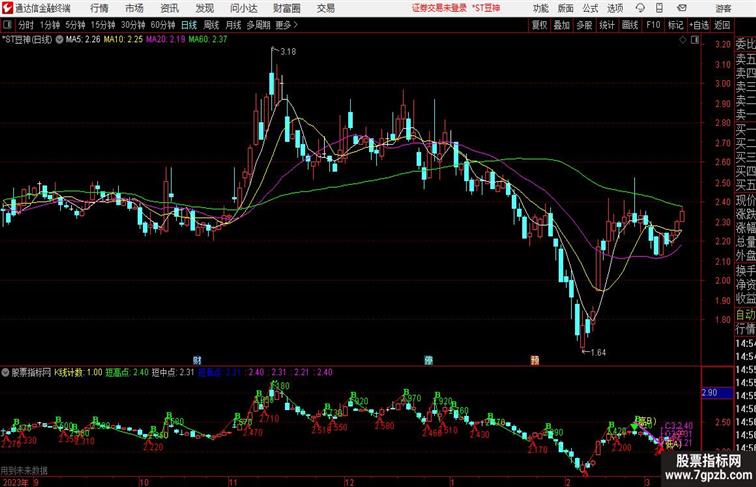Switch to the 30分钟 period tab
756x487 pixels.
point(133,25)
